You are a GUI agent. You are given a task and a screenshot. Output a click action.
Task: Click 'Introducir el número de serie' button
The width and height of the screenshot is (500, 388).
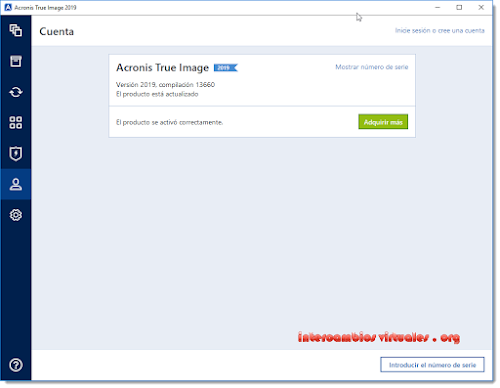click(x=432, y=365)
